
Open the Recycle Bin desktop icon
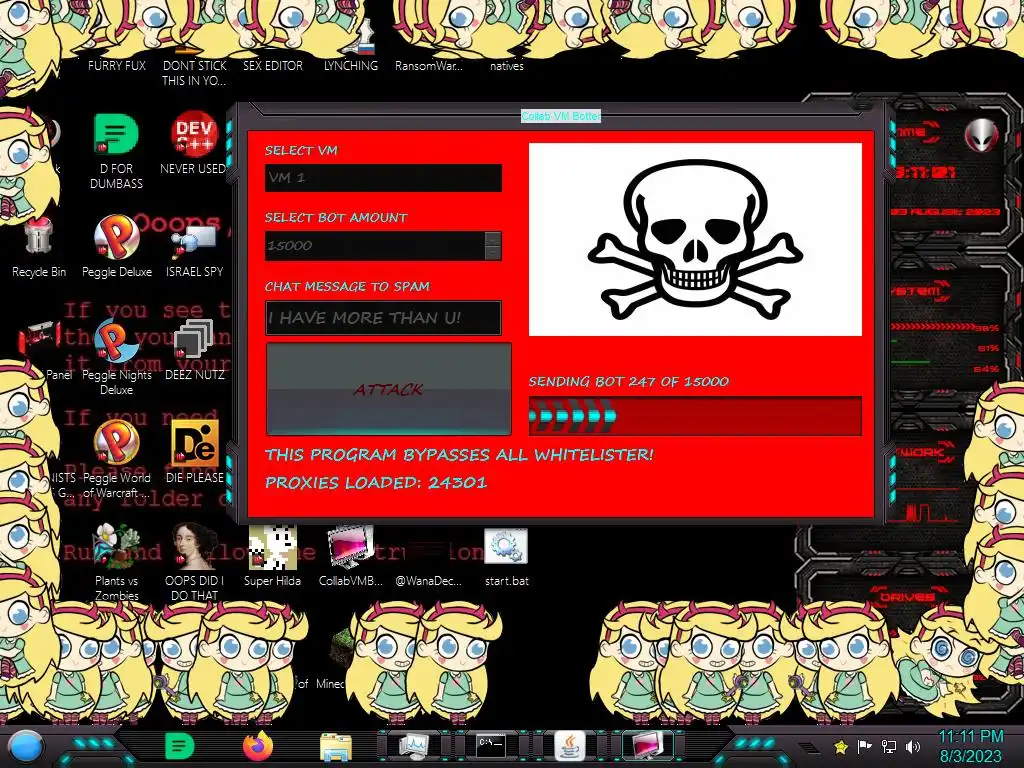tap(39, 248)
